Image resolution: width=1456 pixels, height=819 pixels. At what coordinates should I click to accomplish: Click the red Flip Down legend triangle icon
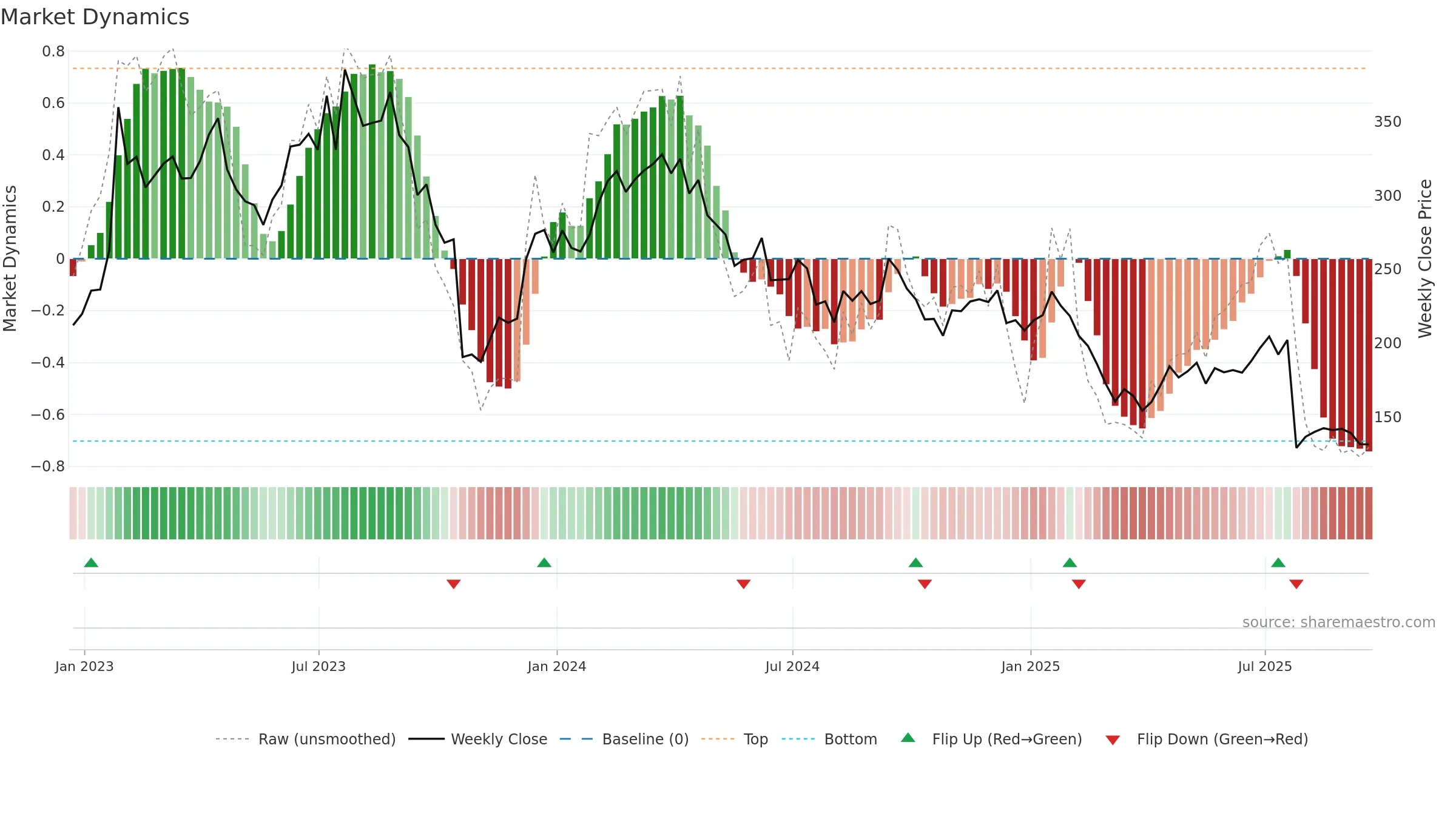1113,740
